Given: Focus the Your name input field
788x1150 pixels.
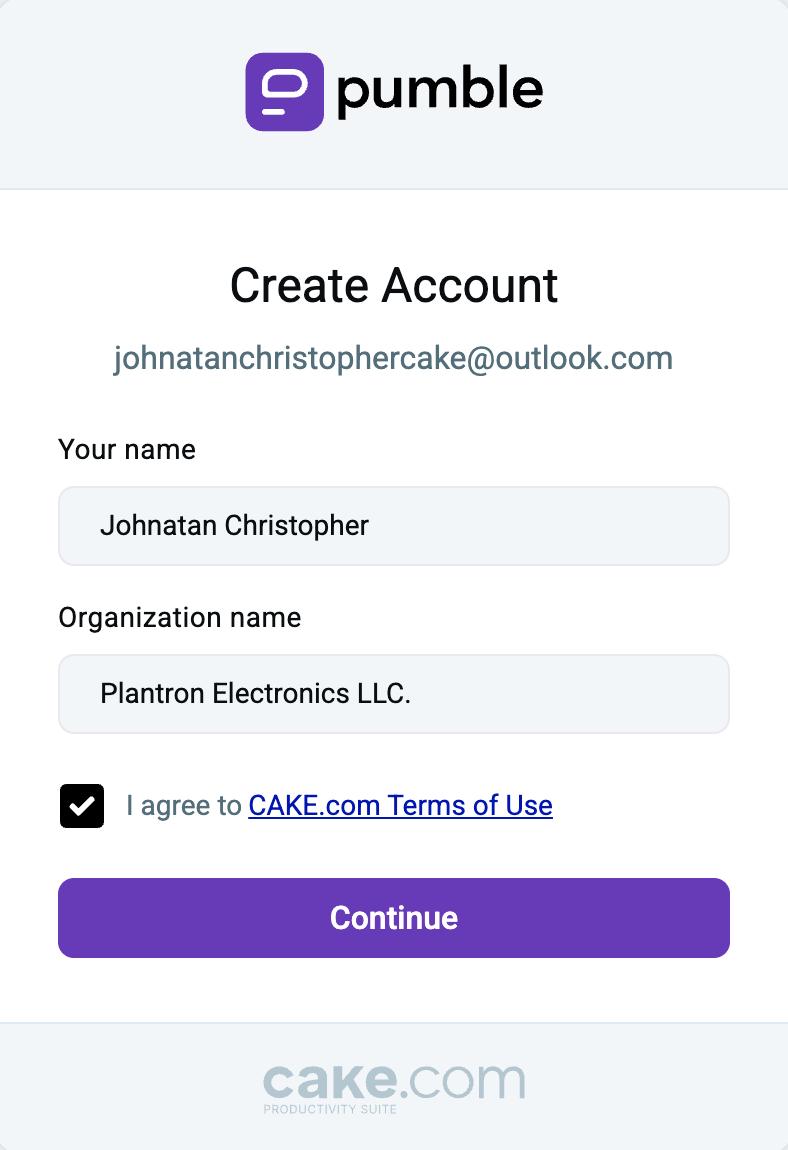Looking at the screenshot, I should pyautogui.click(x=394, y=526).
